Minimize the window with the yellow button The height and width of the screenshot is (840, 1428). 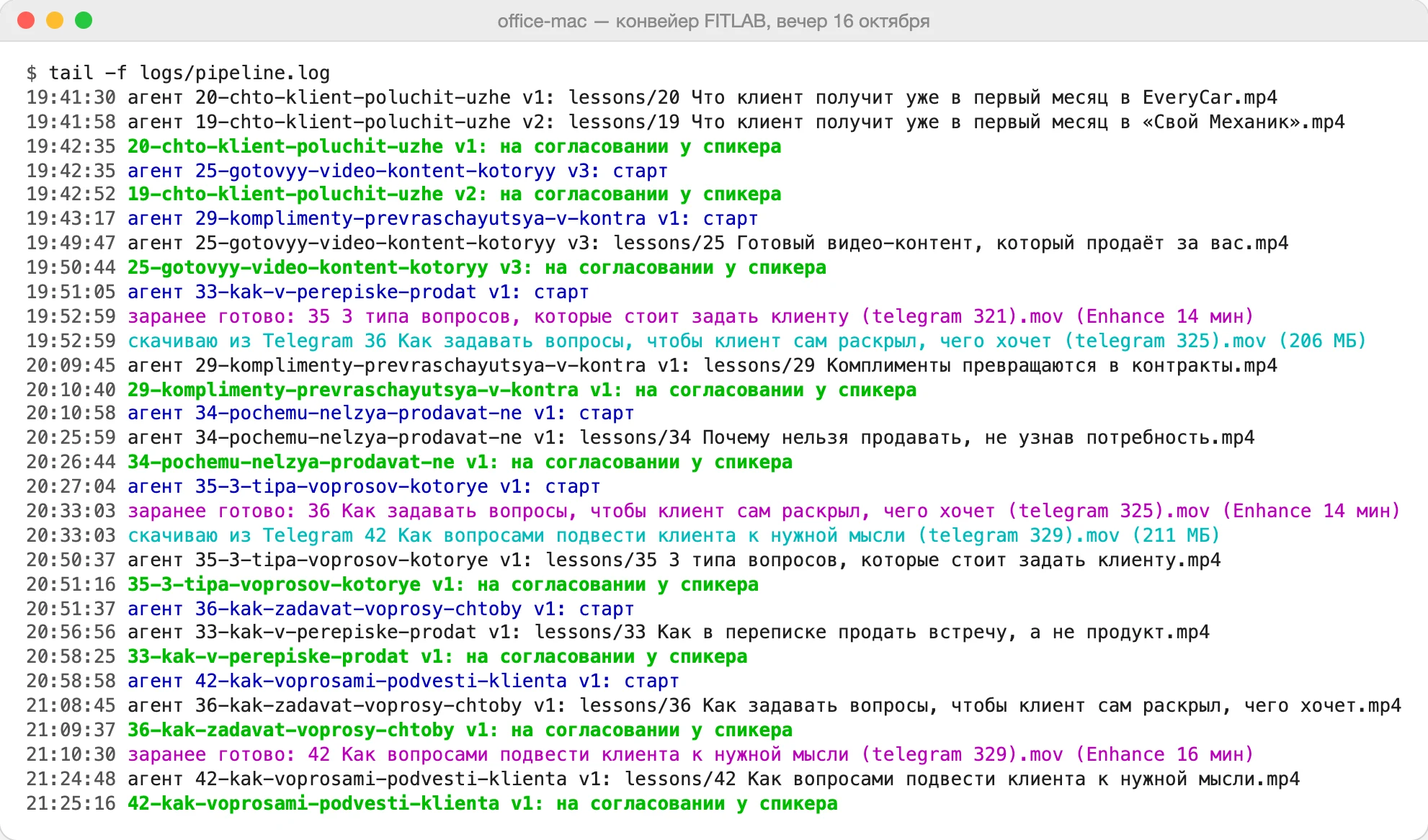[x=55, y=20]
